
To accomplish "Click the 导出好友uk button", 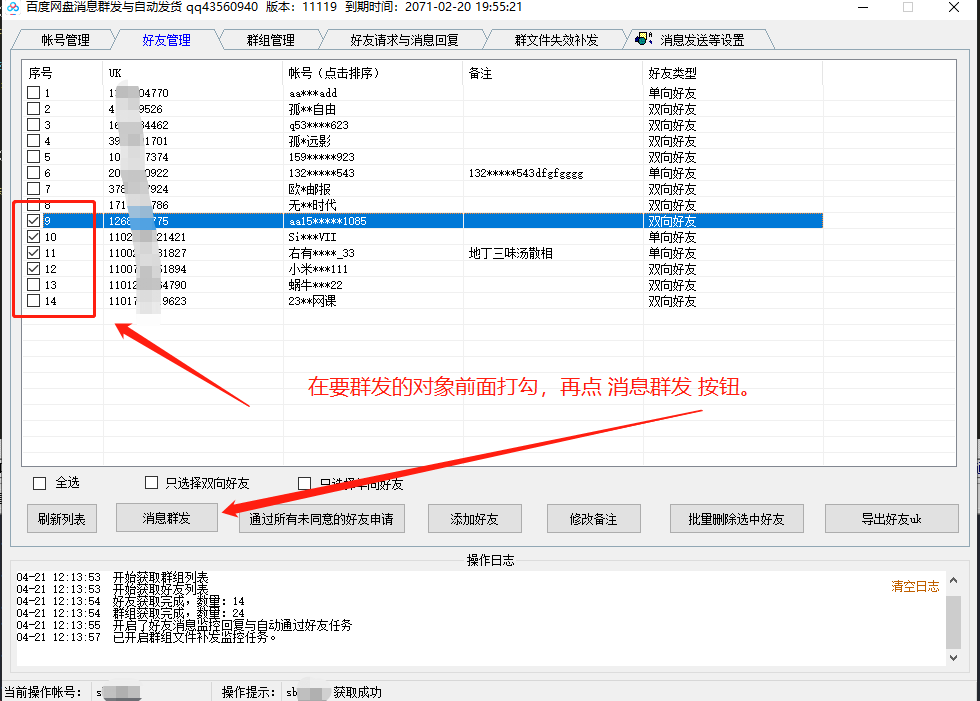I will coord(891,518).
